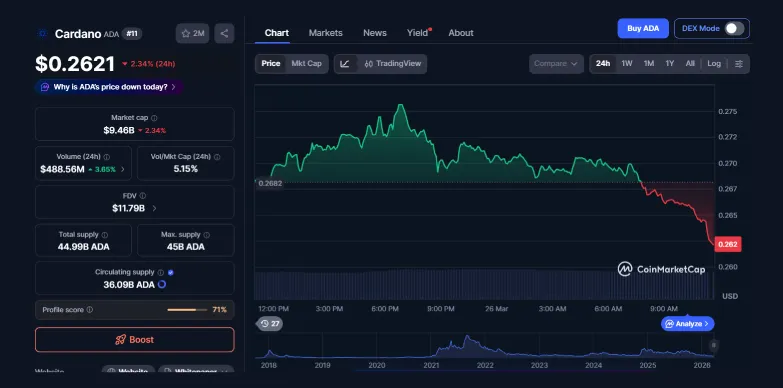The image size is (783, 388).
Task: Switch to News tab
Action: point(375,33)
